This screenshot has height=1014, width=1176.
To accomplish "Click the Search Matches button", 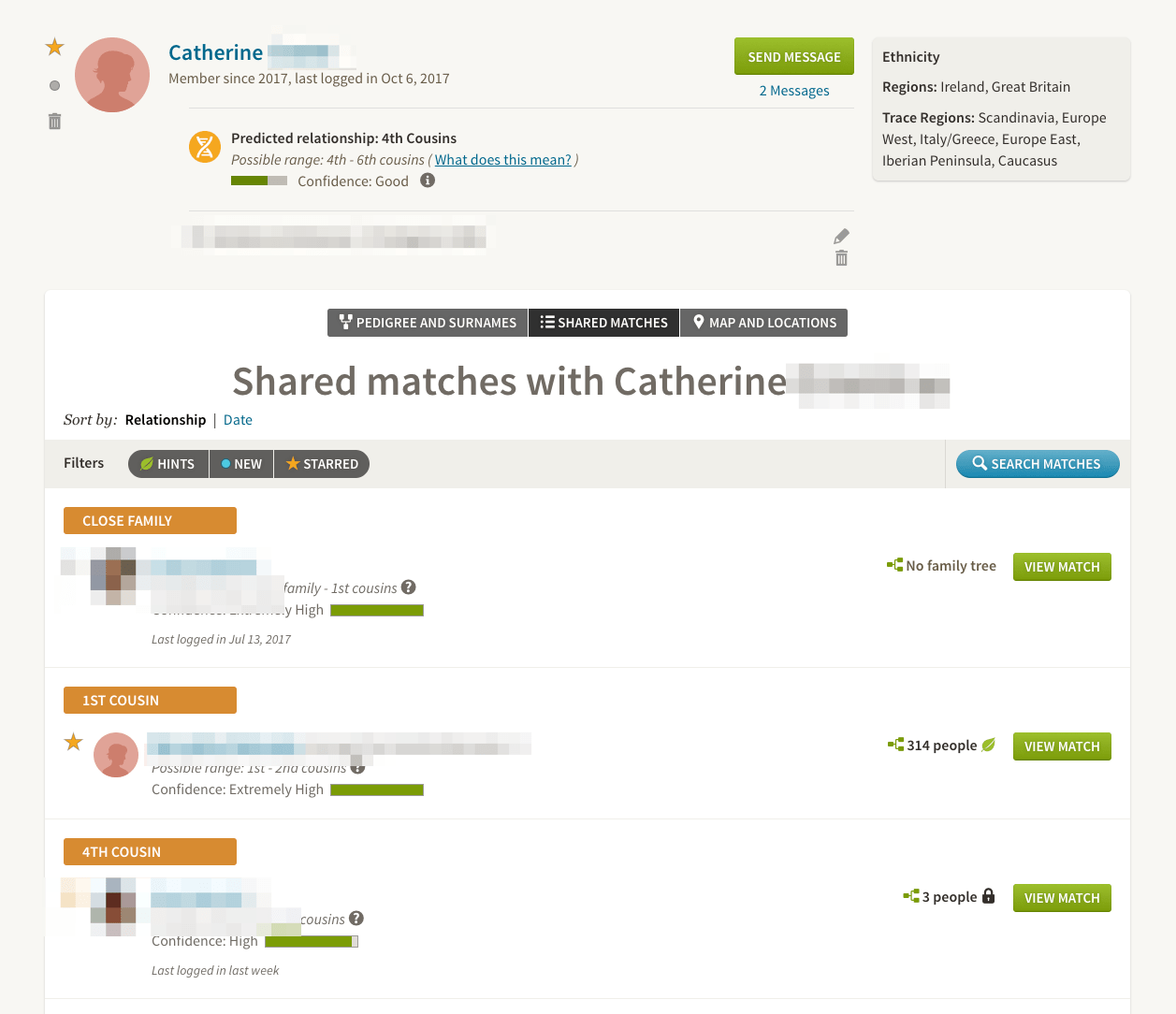I will 1038,464.
